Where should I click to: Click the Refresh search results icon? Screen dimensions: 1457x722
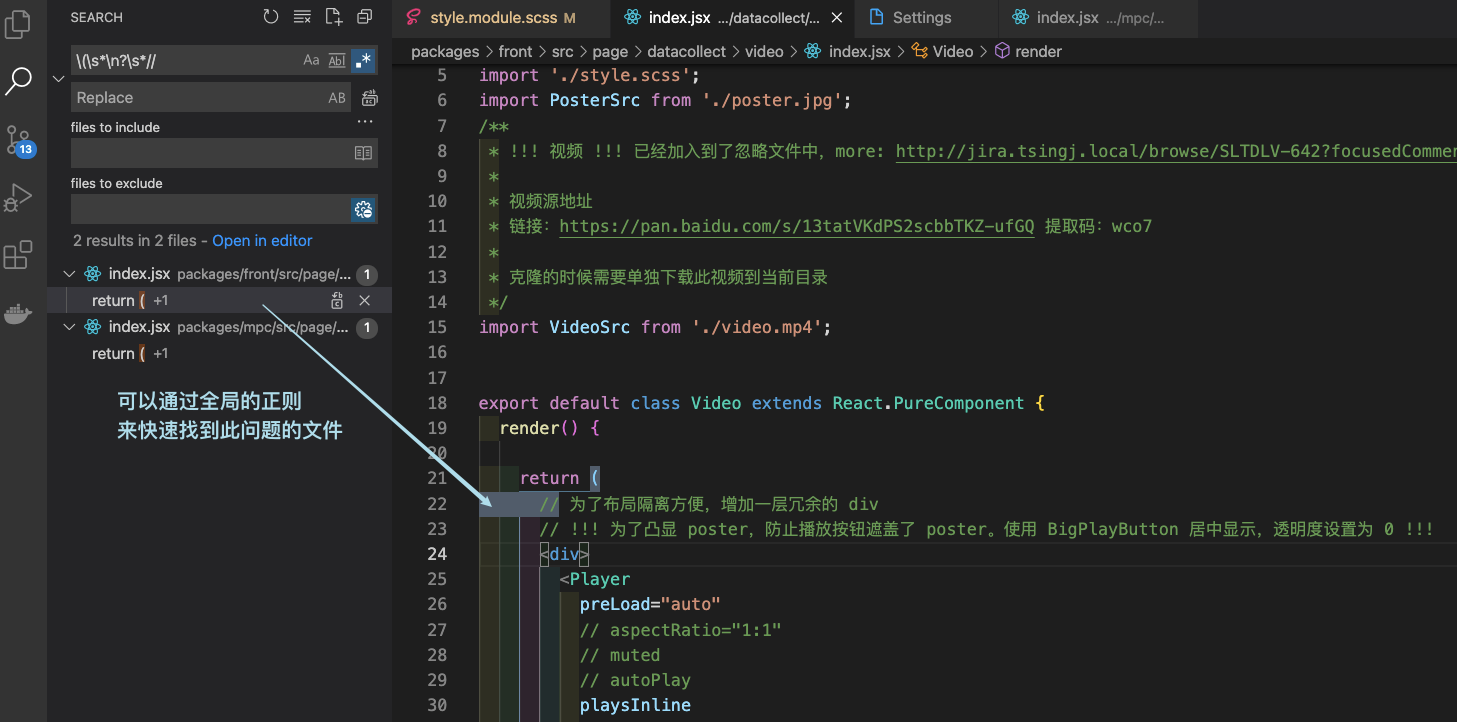(x=271, y=17)
